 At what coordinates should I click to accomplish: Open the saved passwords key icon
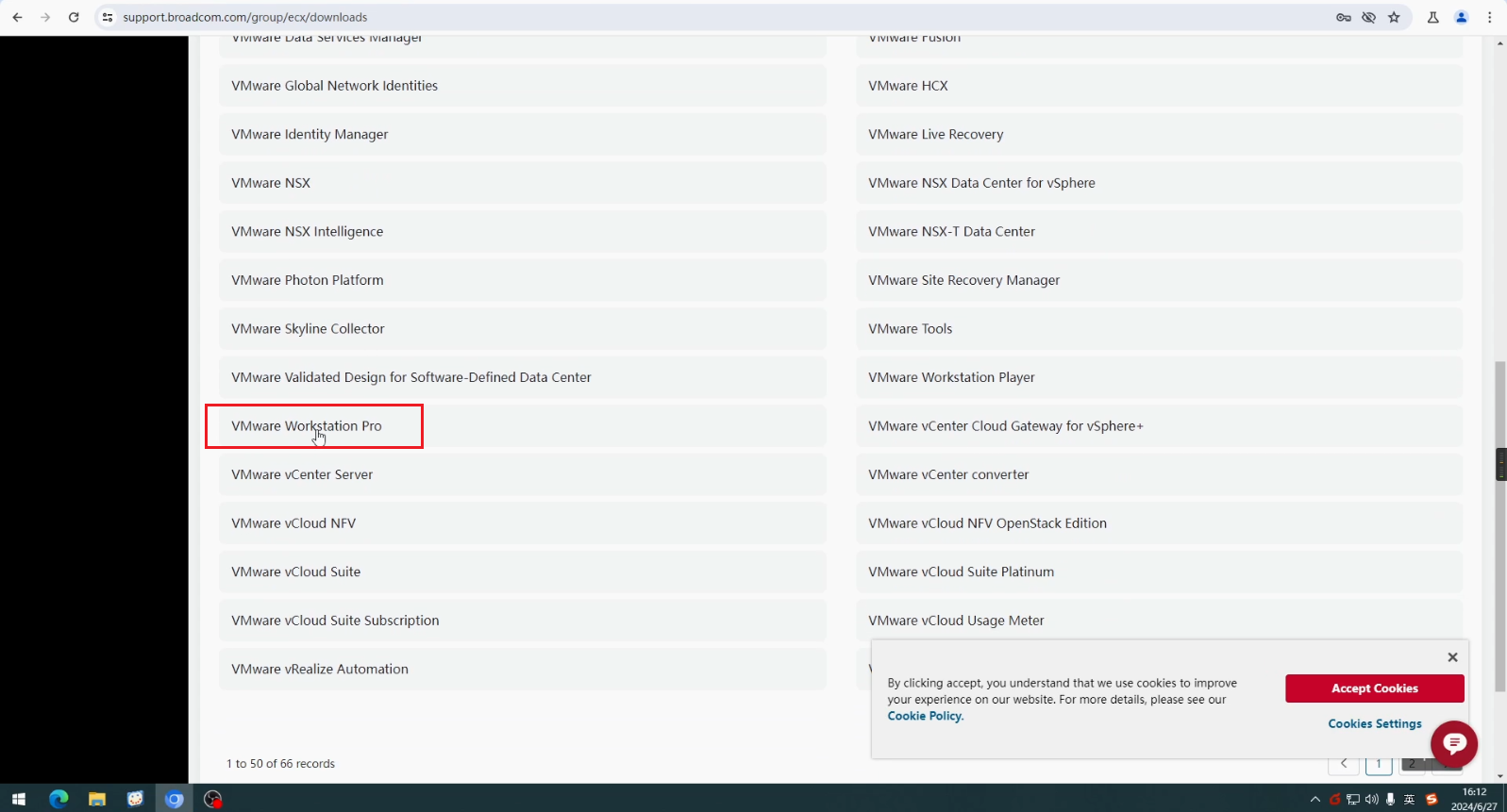[x=1344, y=17]
